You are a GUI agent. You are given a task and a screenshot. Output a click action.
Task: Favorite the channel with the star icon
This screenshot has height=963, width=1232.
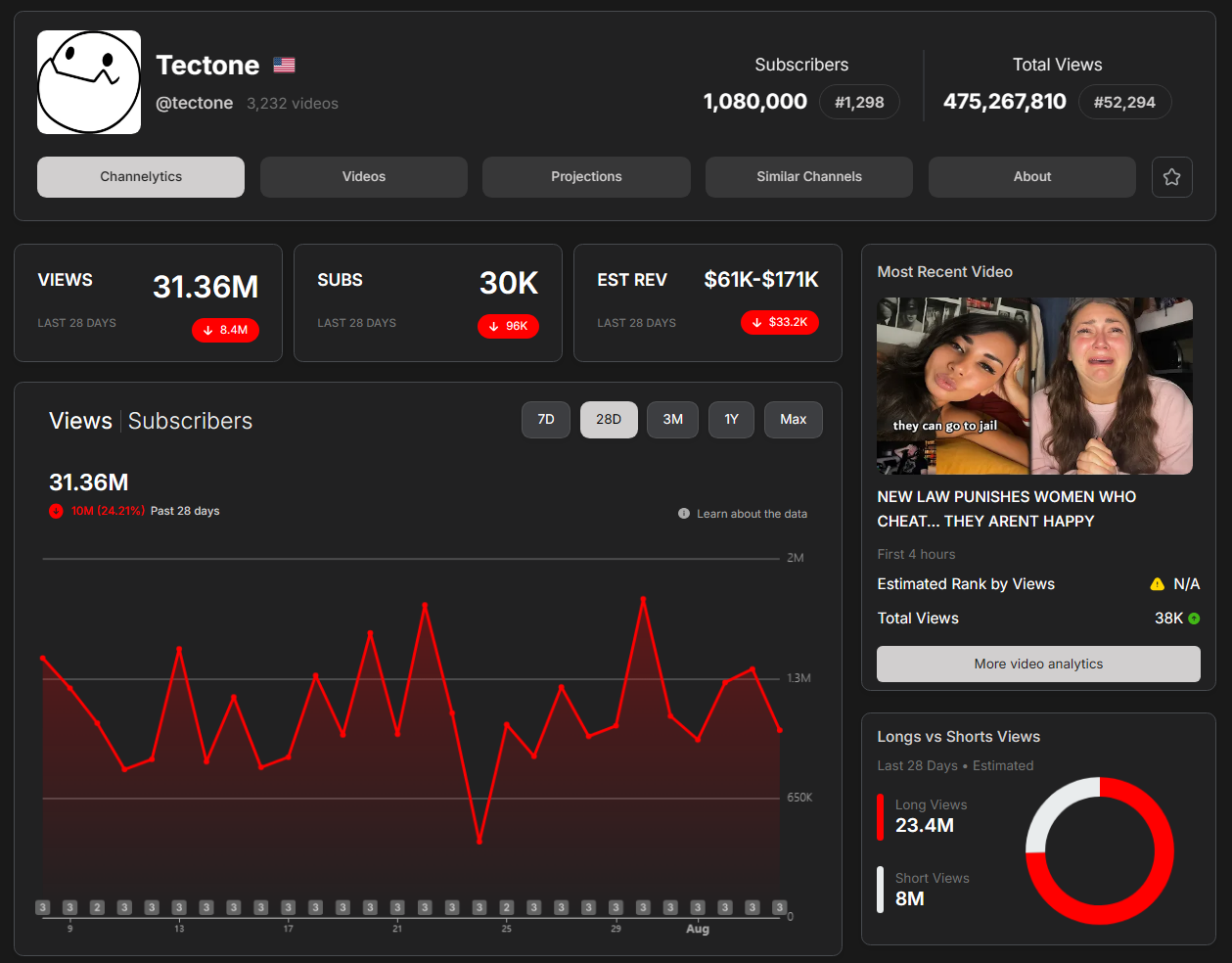tap(1172, 177)
